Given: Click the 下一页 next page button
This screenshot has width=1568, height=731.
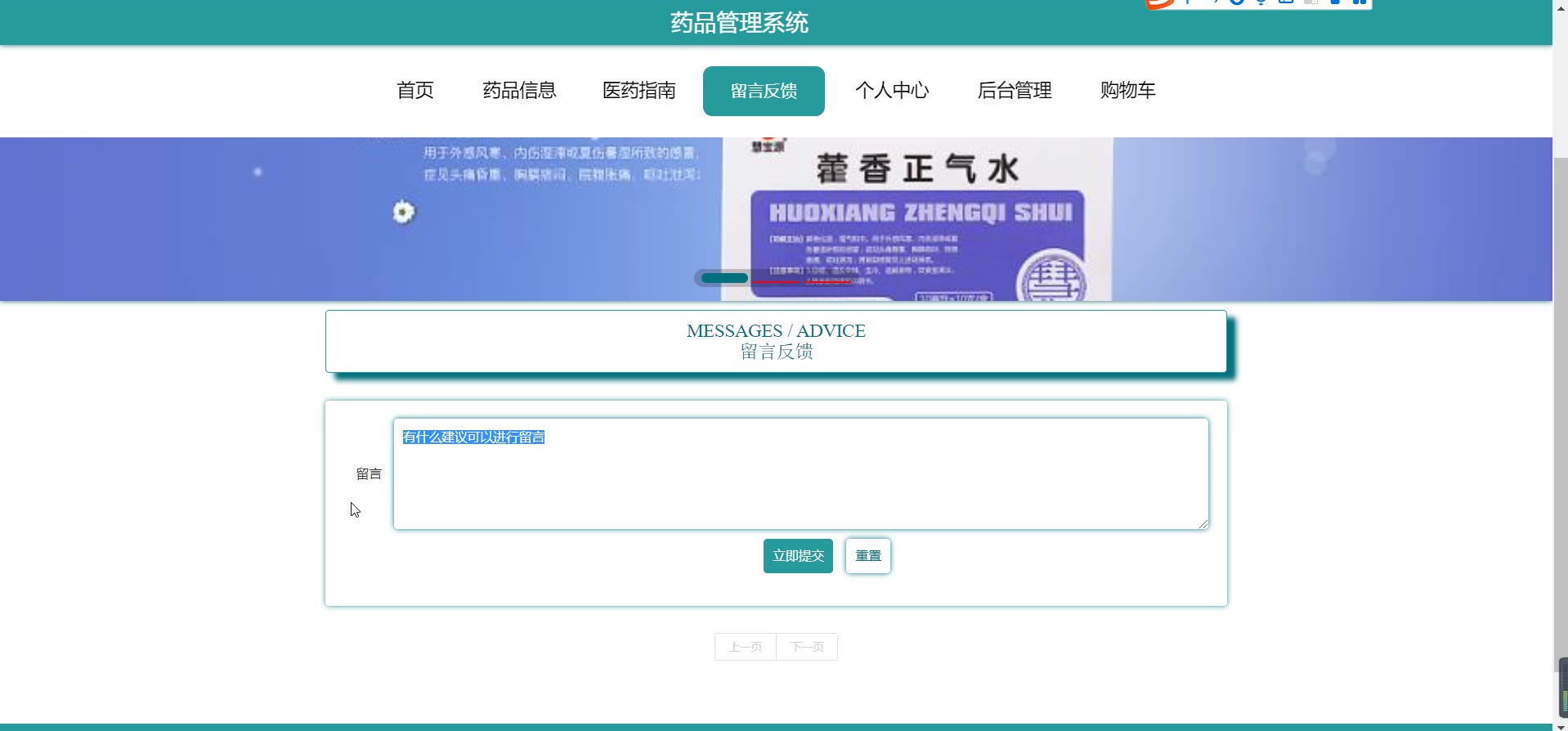Looking at the screenshot, I should [x=807, y=647].
